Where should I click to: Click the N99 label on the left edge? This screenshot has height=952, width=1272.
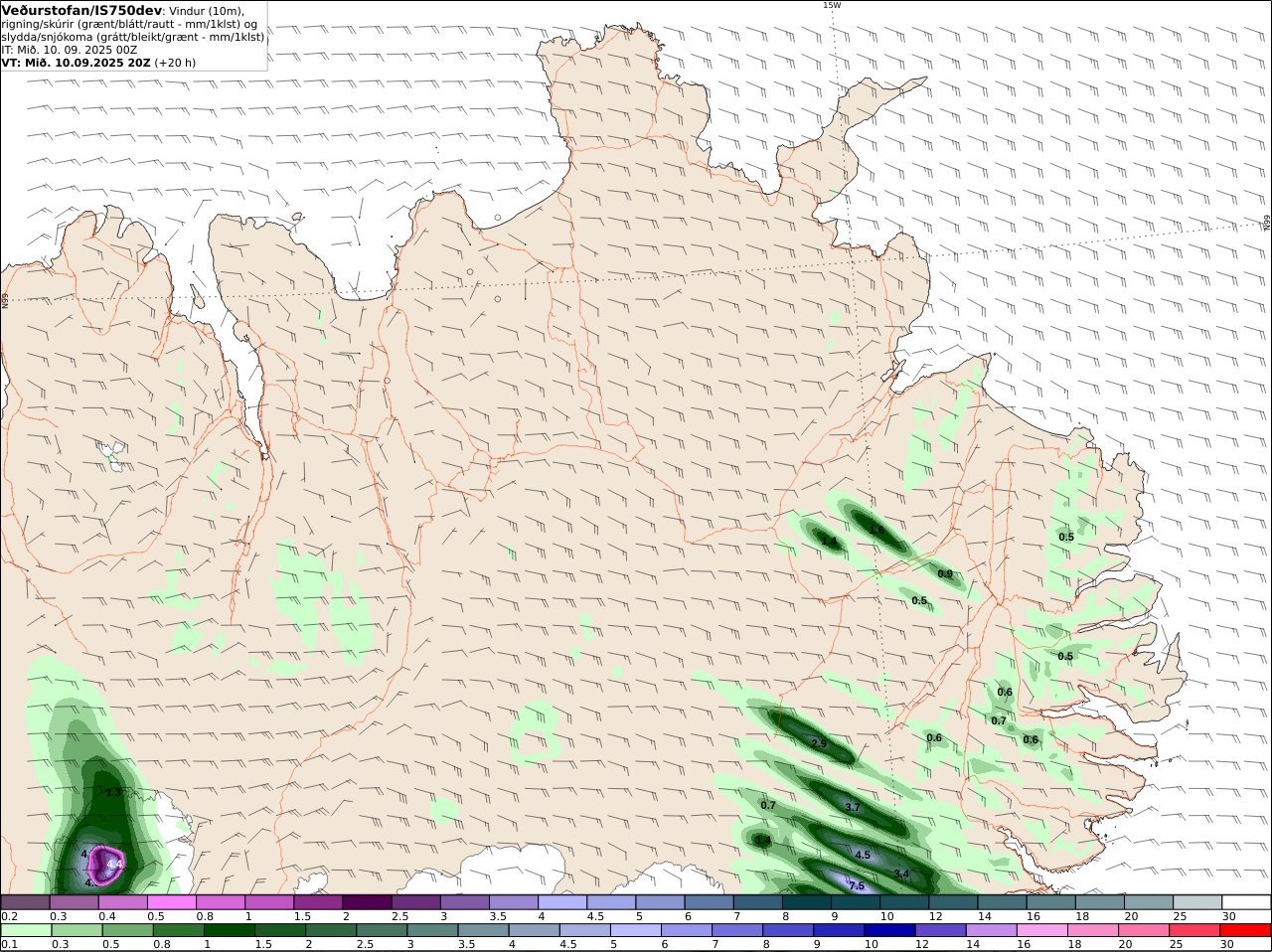pyautogui.click(x=5, y=300)
